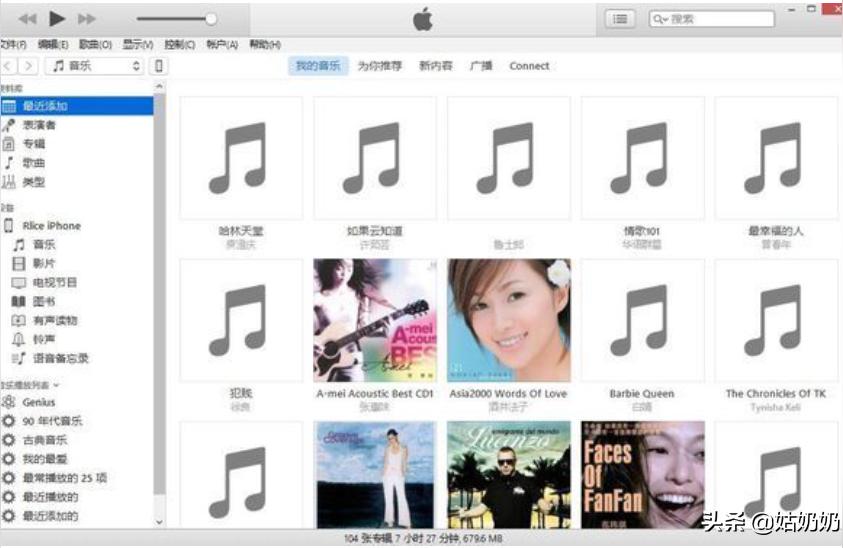Open the 编辑(E) menu
Screen dimensions: 843x548
[x=53, y=45]
